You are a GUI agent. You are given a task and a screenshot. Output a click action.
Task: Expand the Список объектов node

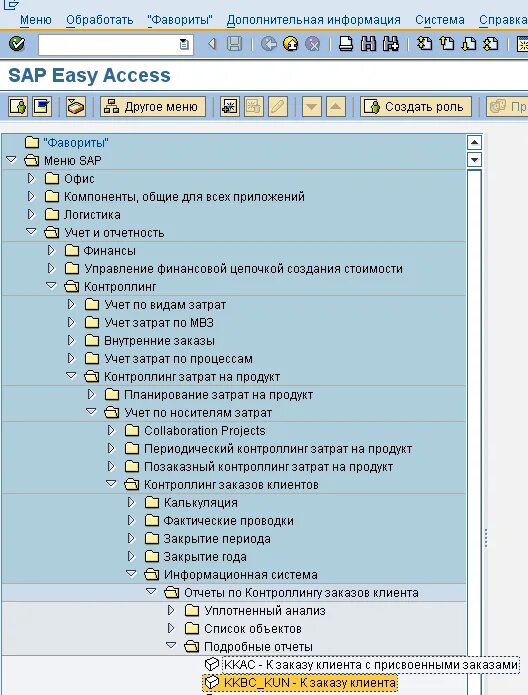pyautogui.click(x=171, y=628)
